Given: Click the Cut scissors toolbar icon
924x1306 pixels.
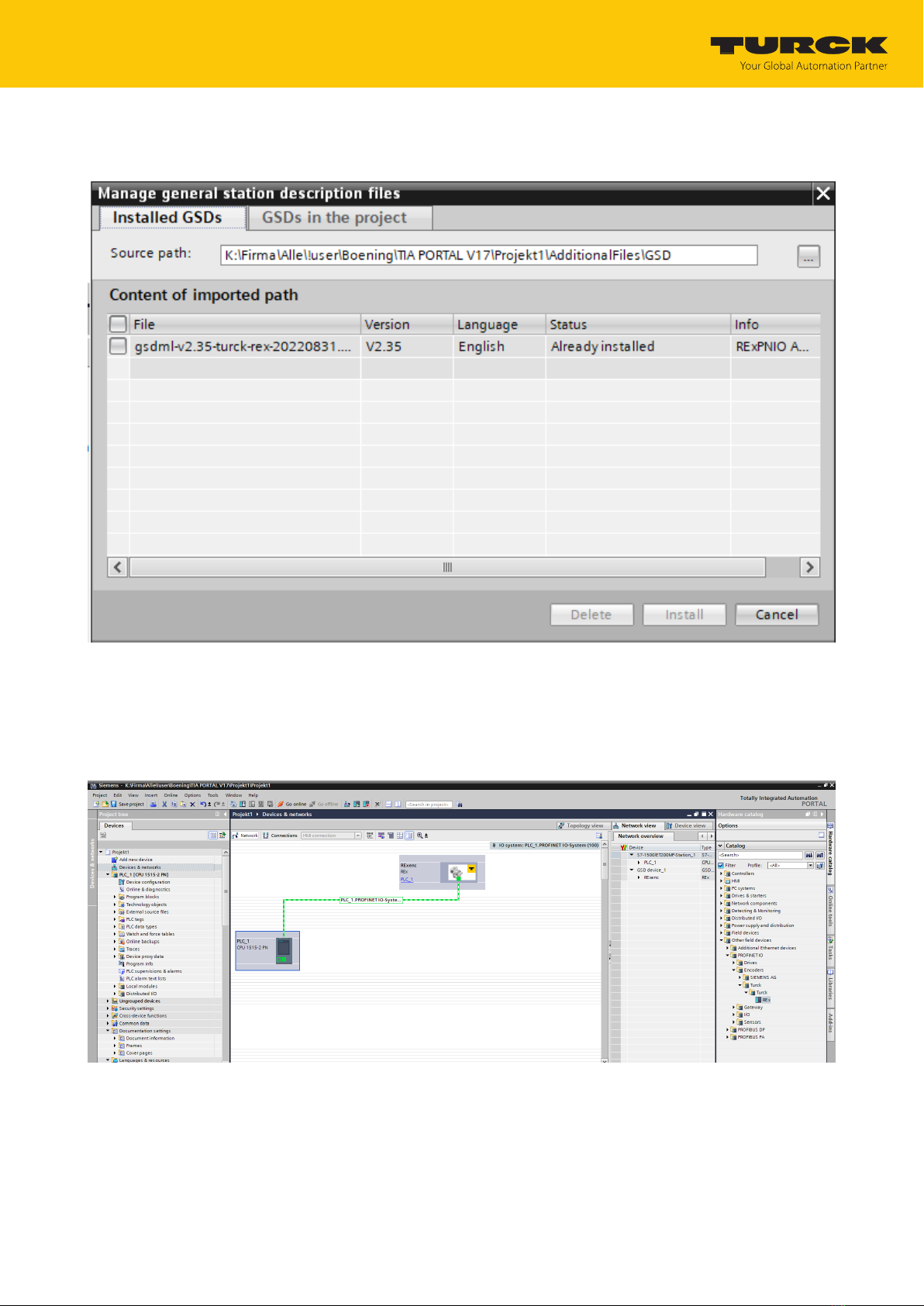Looking at the screenshot, I should point(164,805).
